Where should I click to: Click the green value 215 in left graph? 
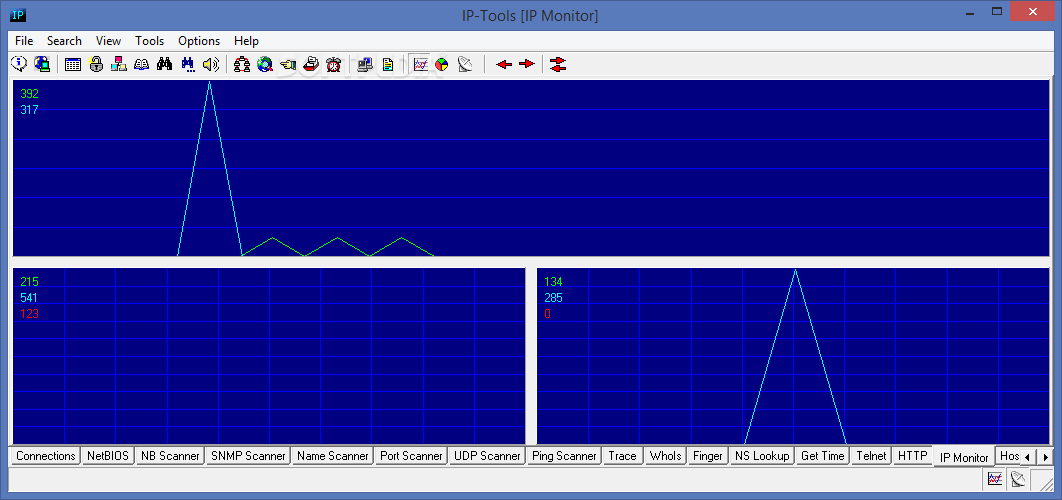coord(29,282)
